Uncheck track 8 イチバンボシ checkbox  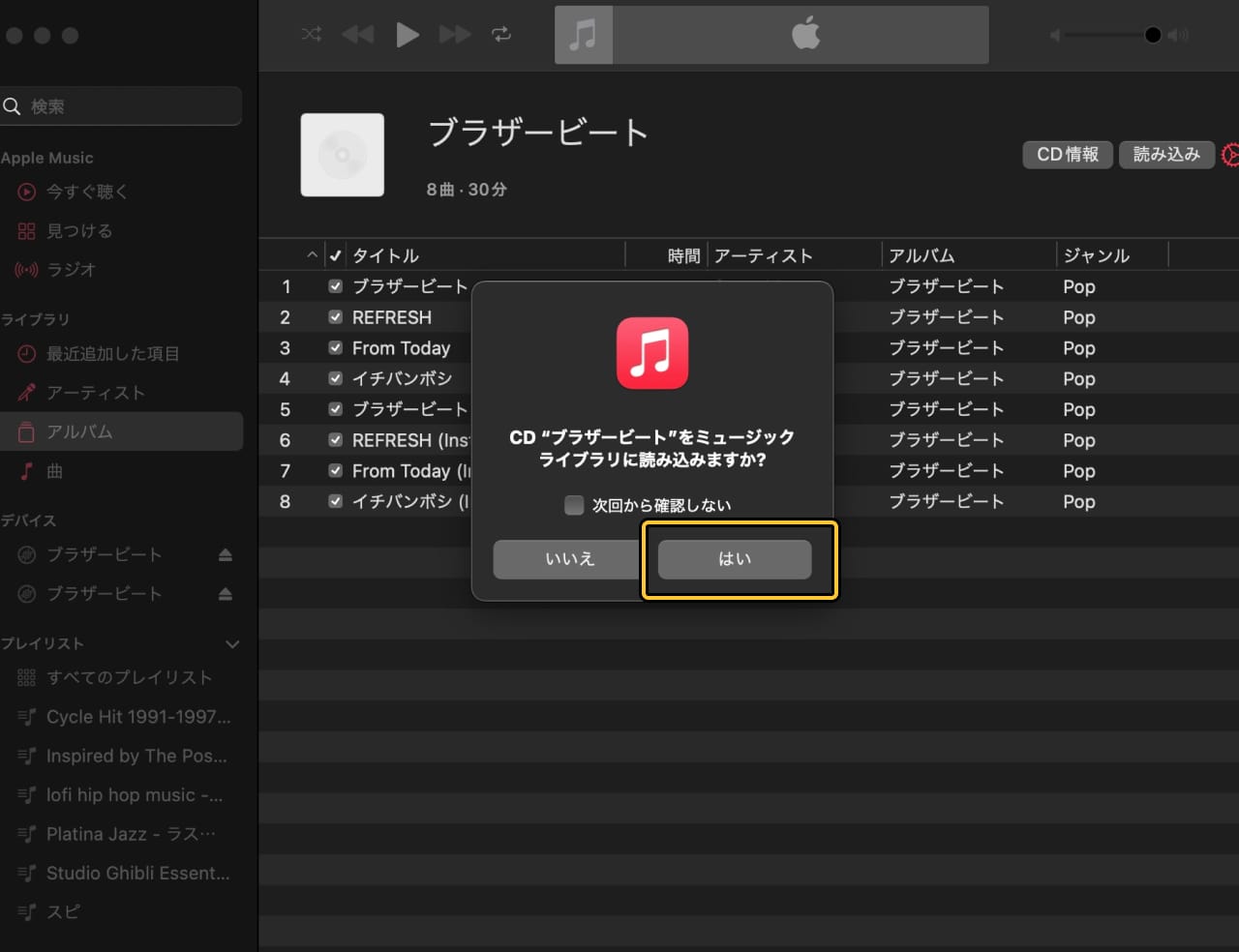[335, 501]
